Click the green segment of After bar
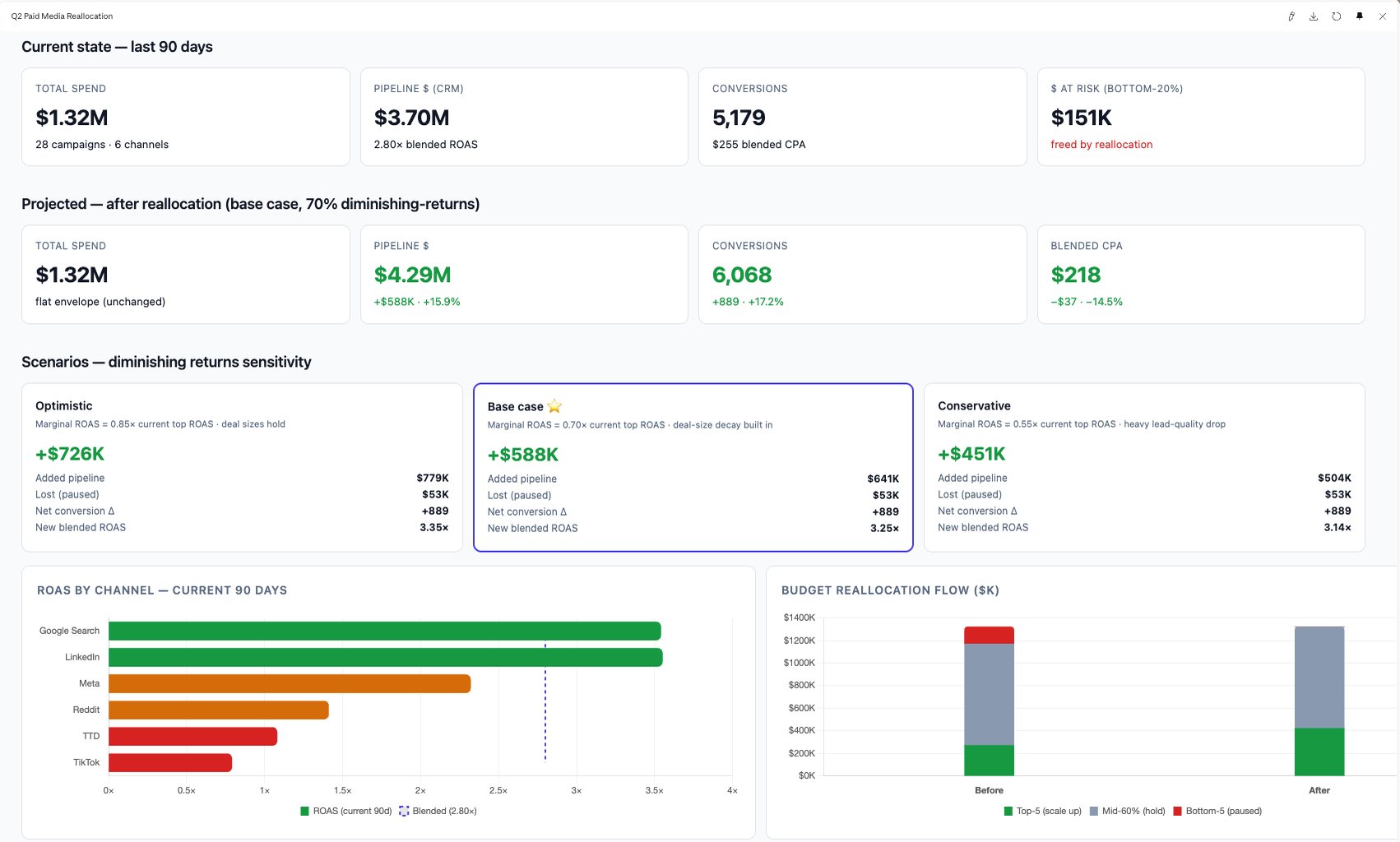 pos(1319,752)
